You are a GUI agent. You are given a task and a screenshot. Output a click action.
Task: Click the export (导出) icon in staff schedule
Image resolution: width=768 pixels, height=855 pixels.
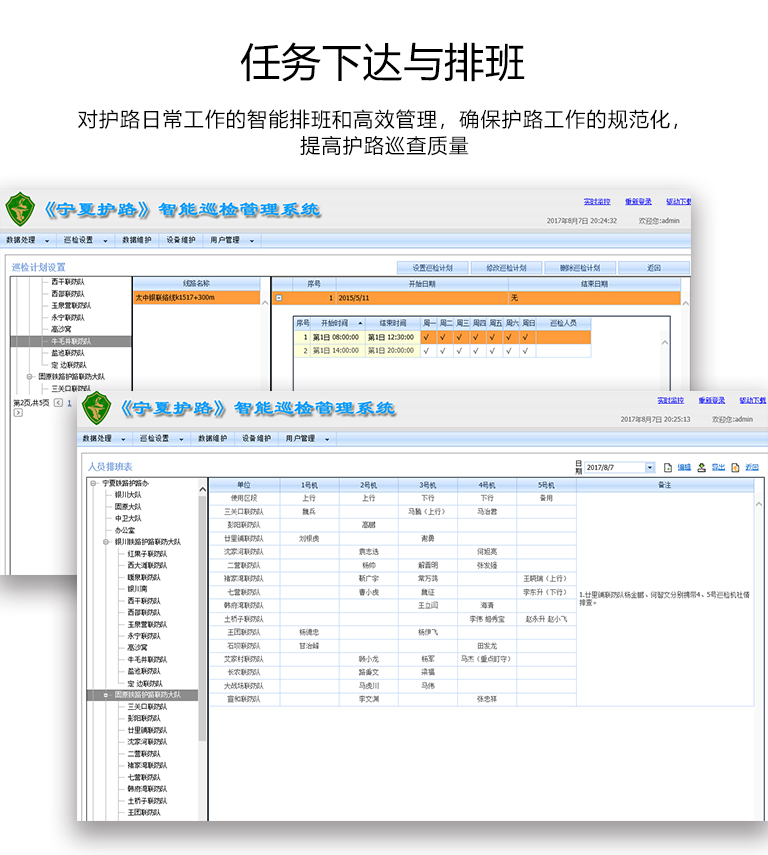(x=702, y=467)
